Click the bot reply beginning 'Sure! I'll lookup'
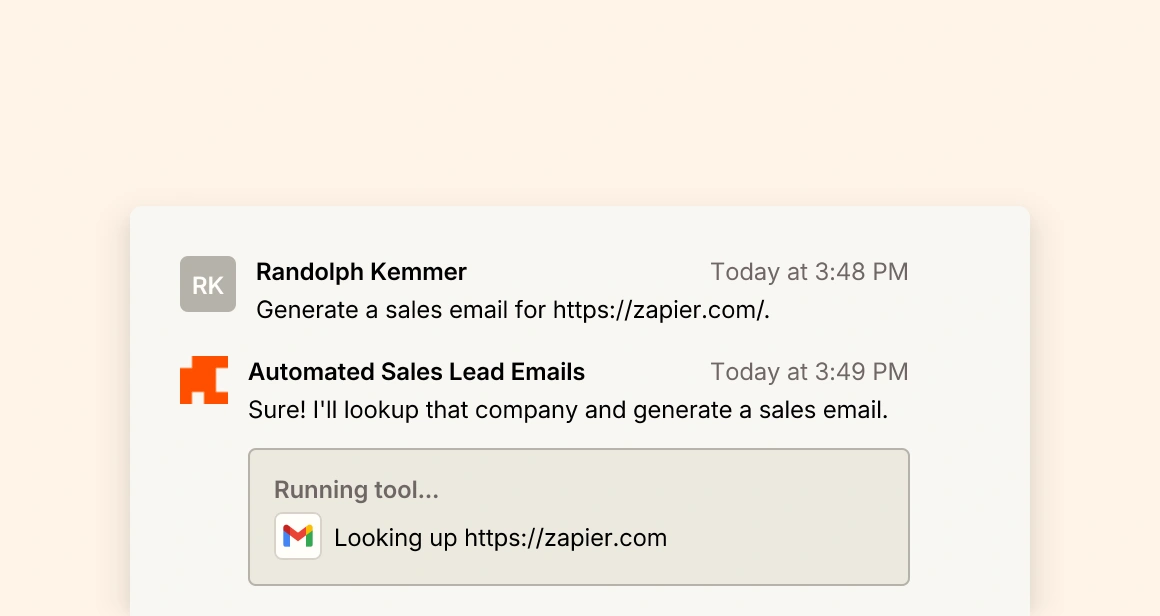 tap(567, 410)
